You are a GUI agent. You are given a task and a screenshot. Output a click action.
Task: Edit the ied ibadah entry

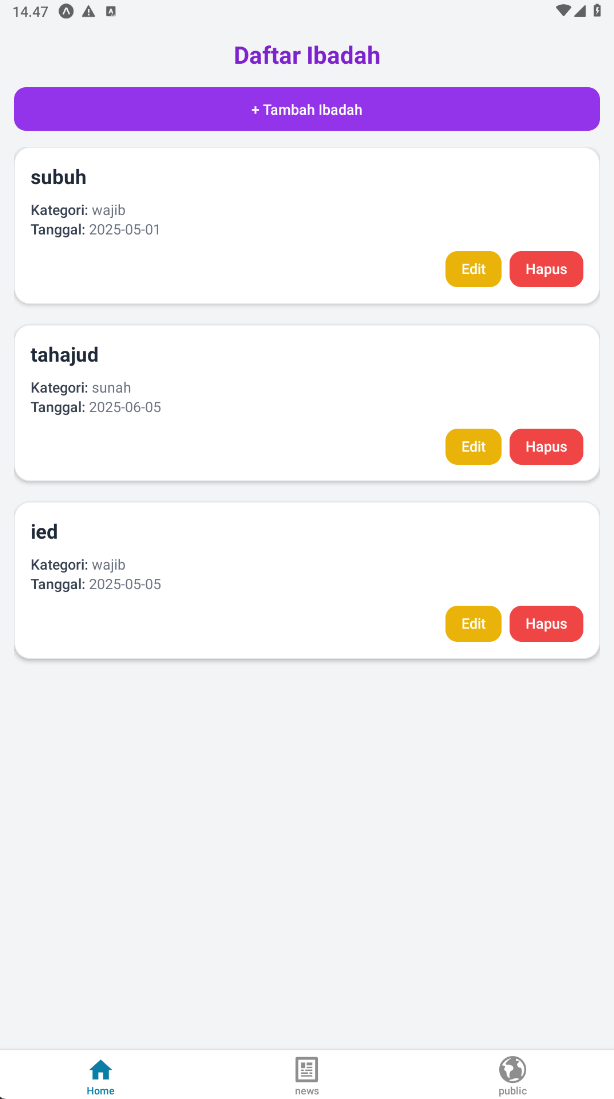pyautogui.click(x=473, y=623)
